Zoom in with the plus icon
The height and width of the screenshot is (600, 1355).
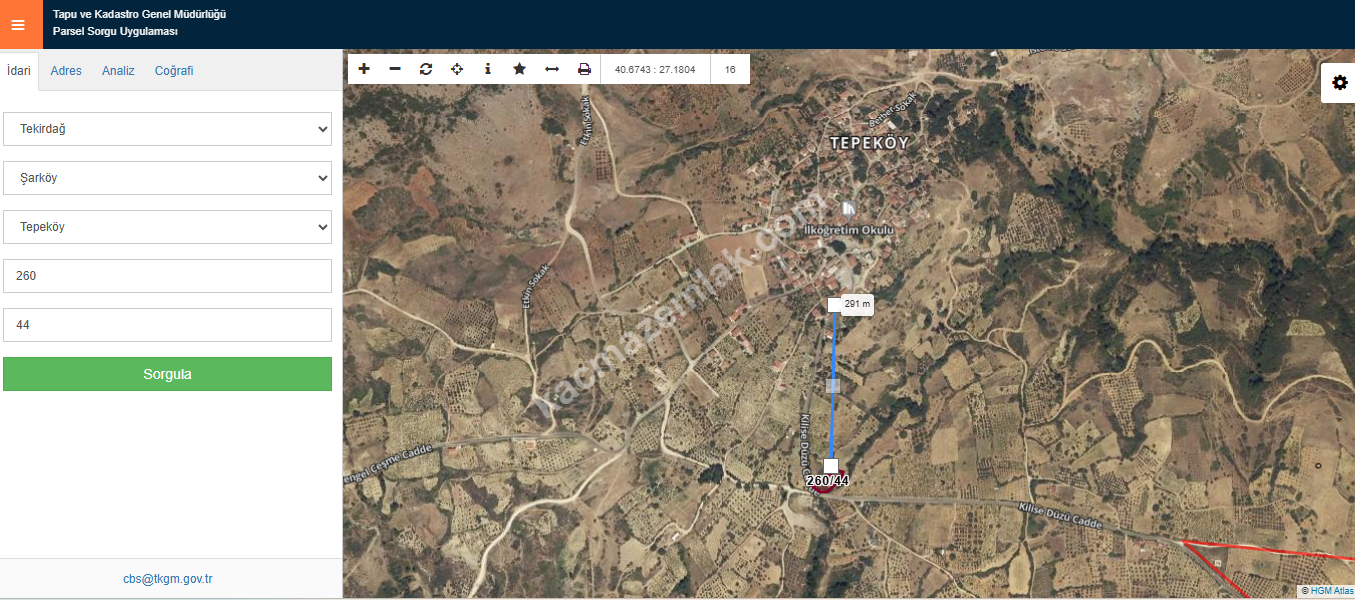(x=364, y=69)
